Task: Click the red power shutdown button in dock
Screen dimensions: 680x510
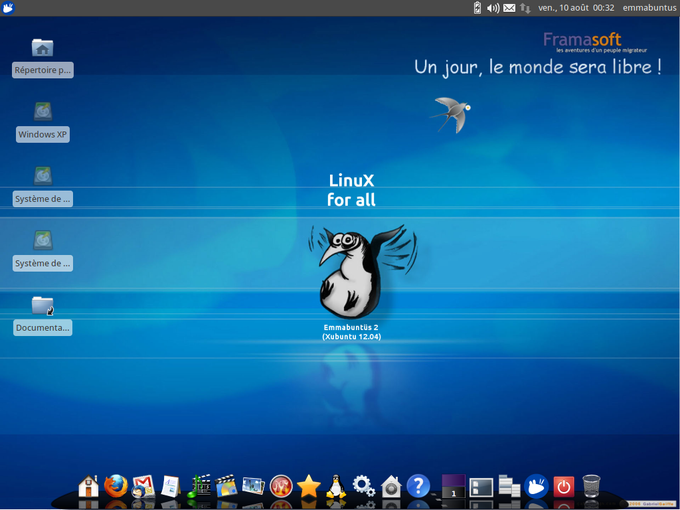Action: pos(564,487)
